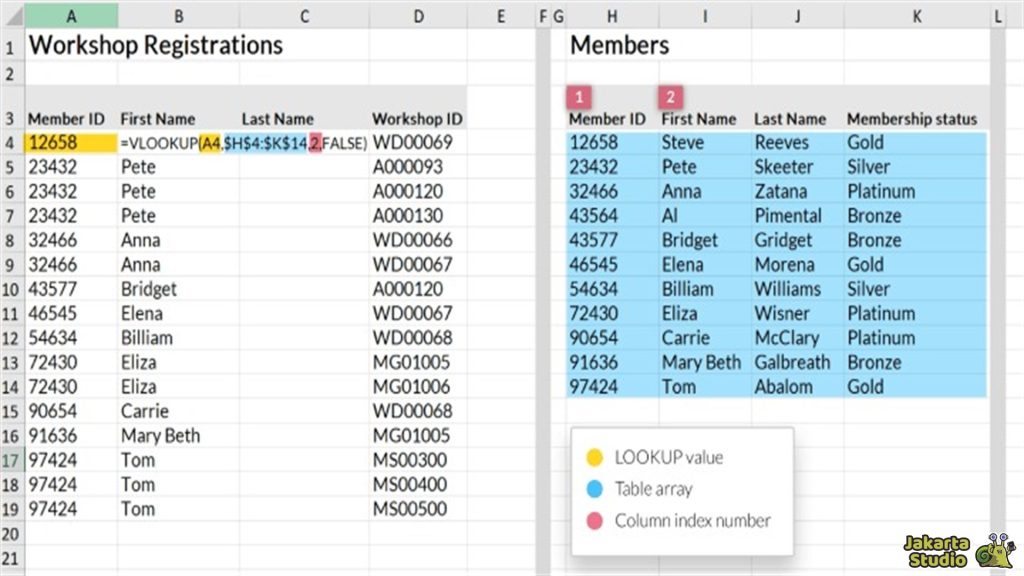Click the Workshop Registrations title cell
1024x576 pixels.
156,45
